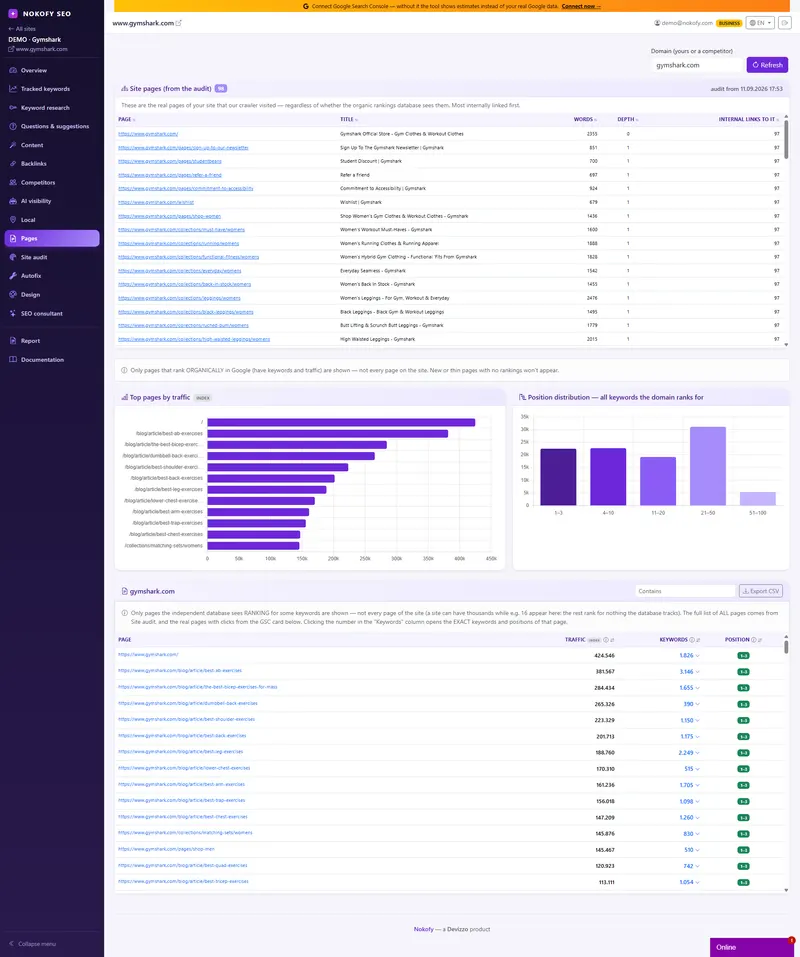800x957 pixels.
Task: Open Competitors menu item
Action: pos(52,182)
